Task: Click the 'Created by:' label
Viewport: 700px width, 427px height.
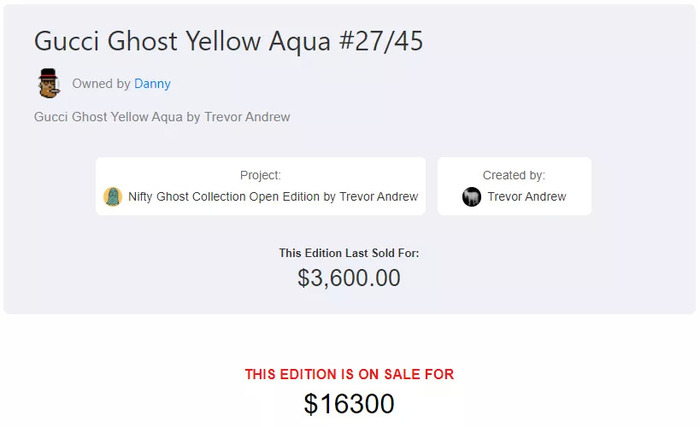Action: (514, 175)
